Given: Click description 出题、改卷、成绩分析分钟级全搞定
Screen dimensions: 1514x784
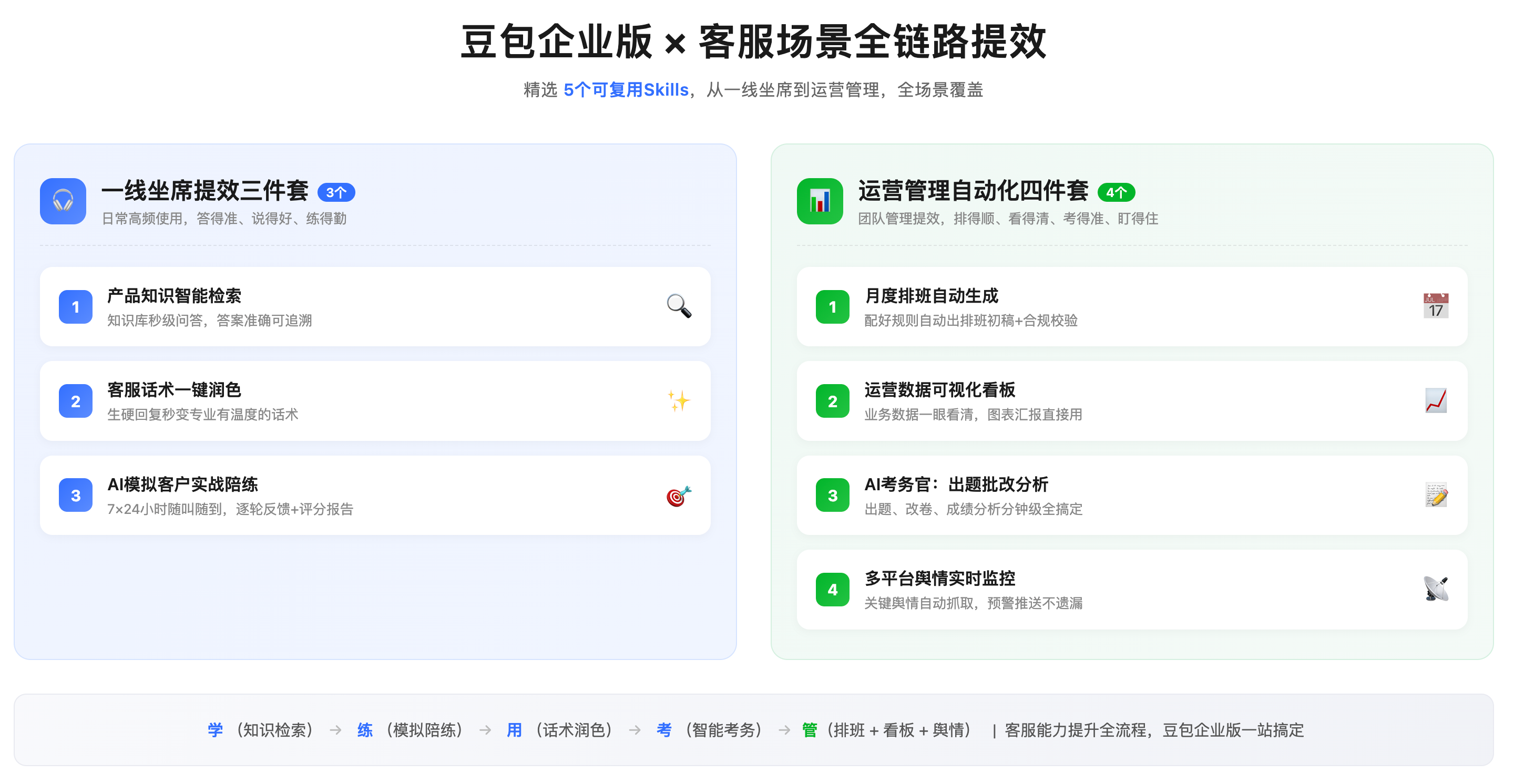Looking at the screenshot, I should [x=973, y=509].
